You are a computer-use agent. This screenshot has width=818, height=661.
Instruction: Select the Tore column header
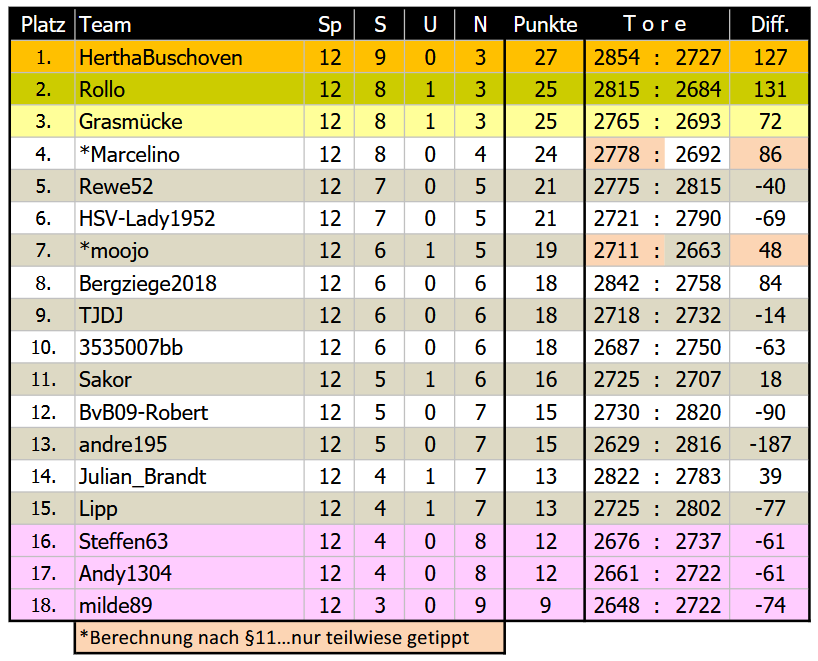click(x=656, y=25)
